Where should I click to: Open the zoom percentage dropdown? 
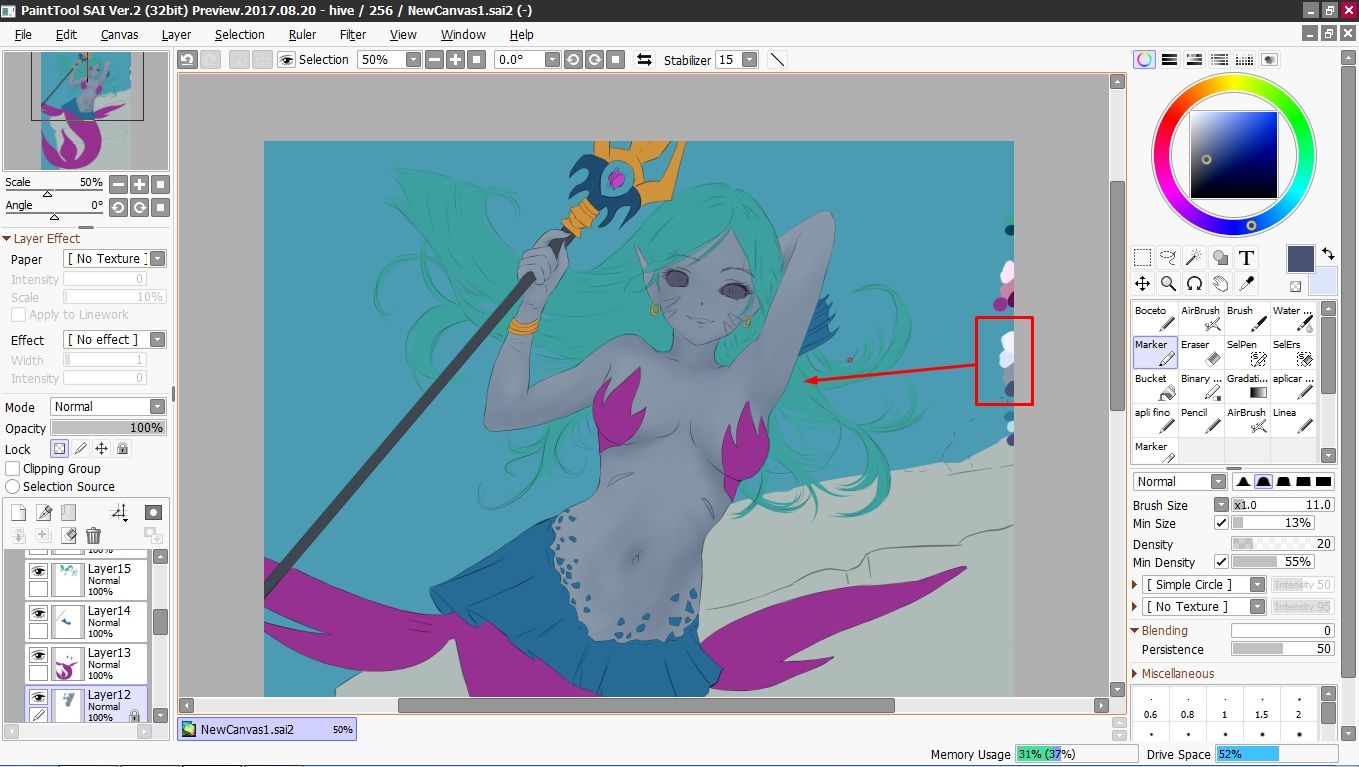point(413,60)
